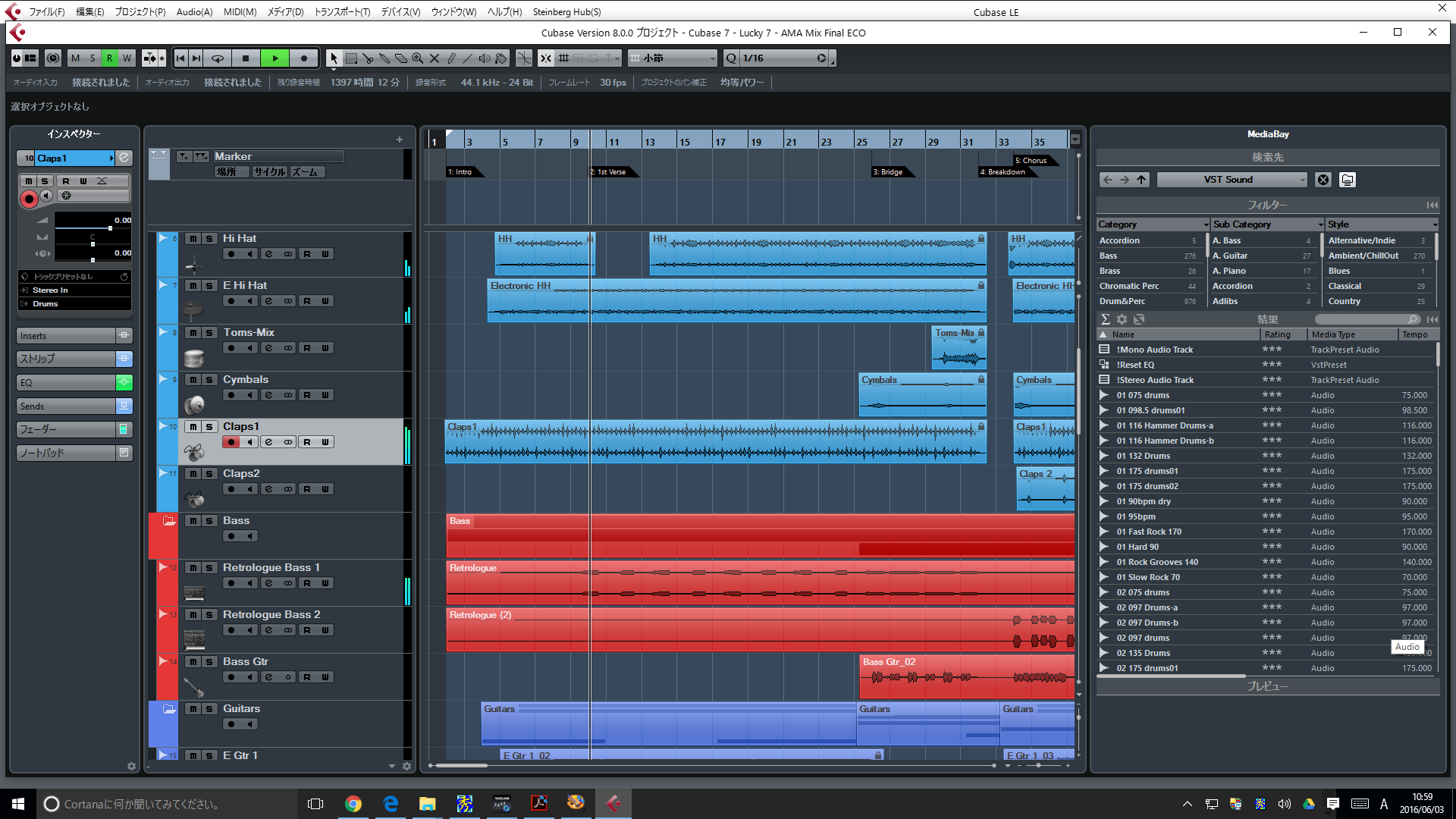Click the MediaBay remove browse location icon

click(1323, 180)
